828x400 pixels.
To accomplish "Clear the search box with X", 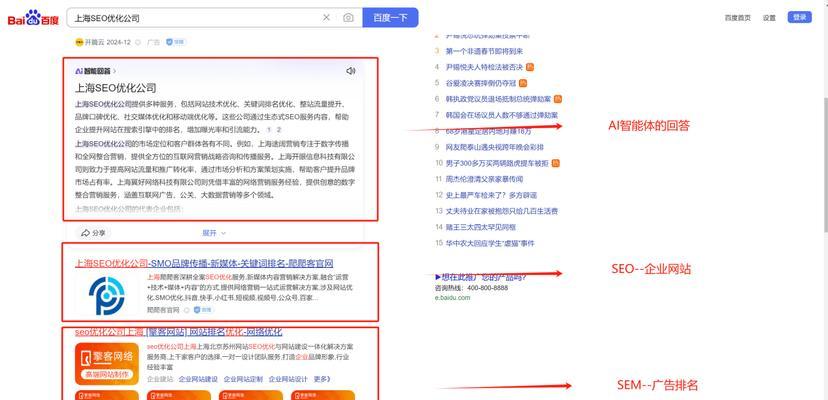I will 326,17.
